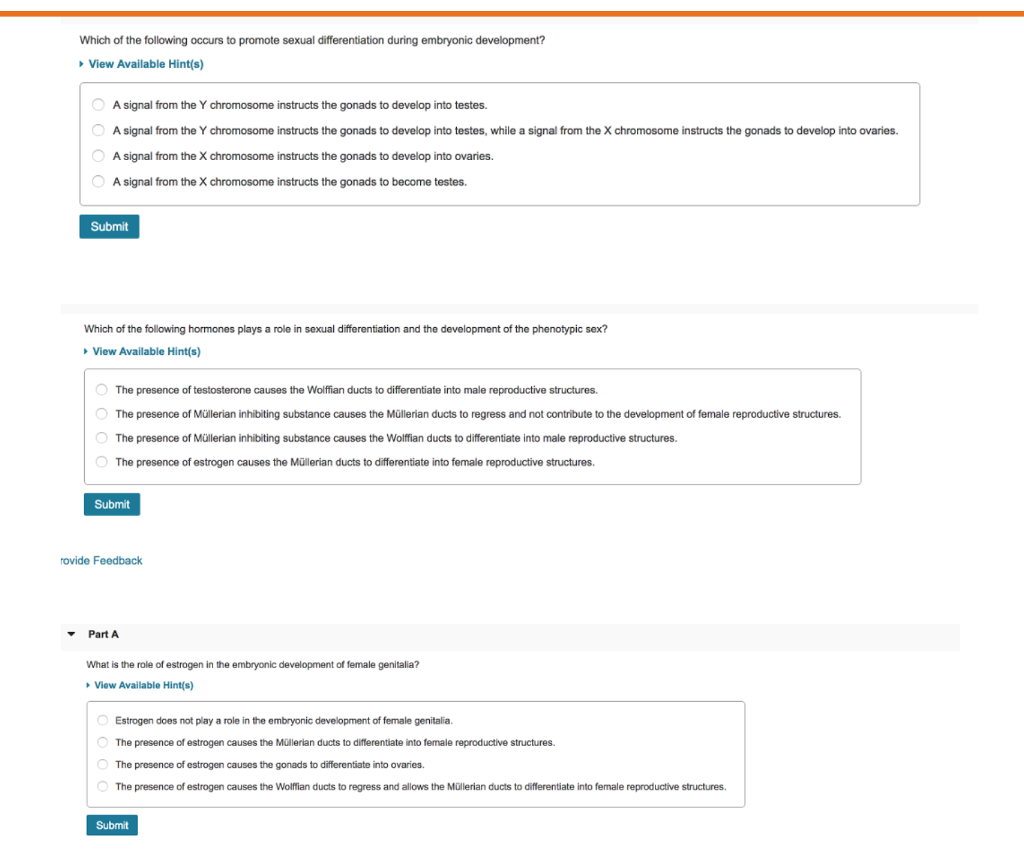Submit the Part A estrogen answer
The image size is (1024, 853).
pos(112,825)
